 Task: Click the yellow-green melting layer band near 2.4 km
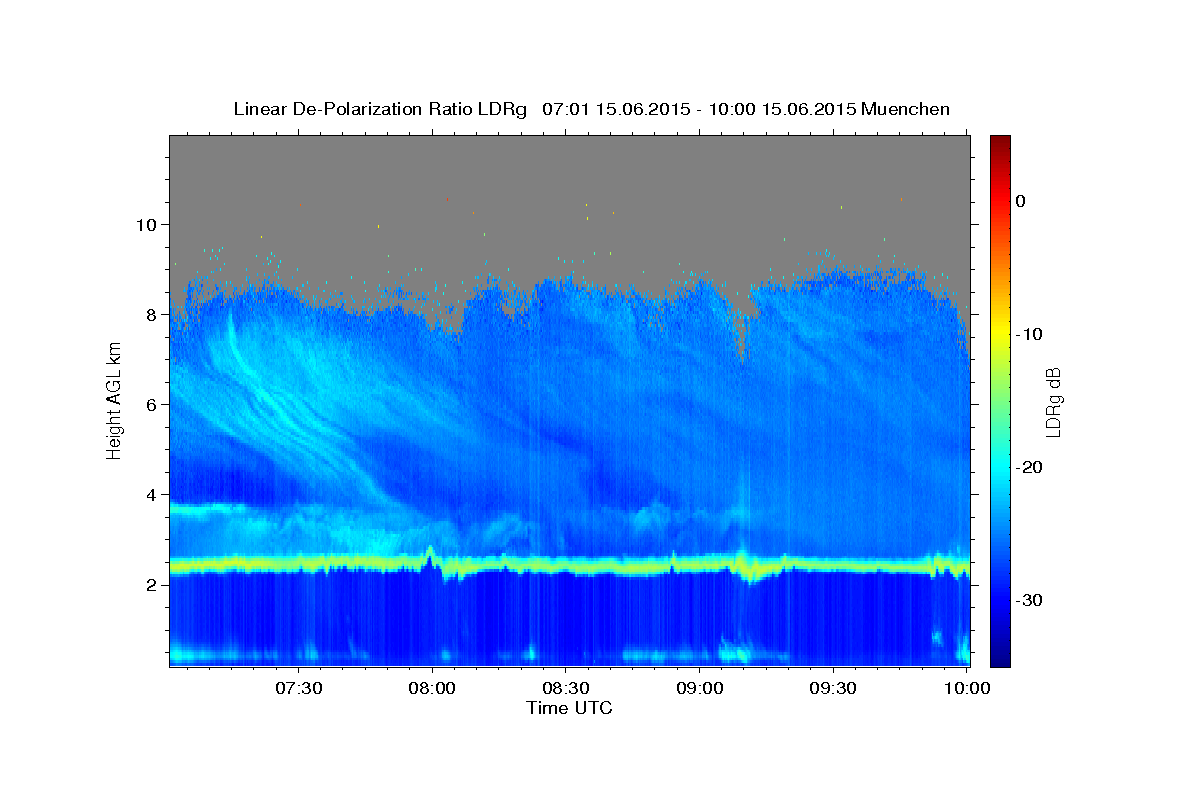(x=570, y=567)
